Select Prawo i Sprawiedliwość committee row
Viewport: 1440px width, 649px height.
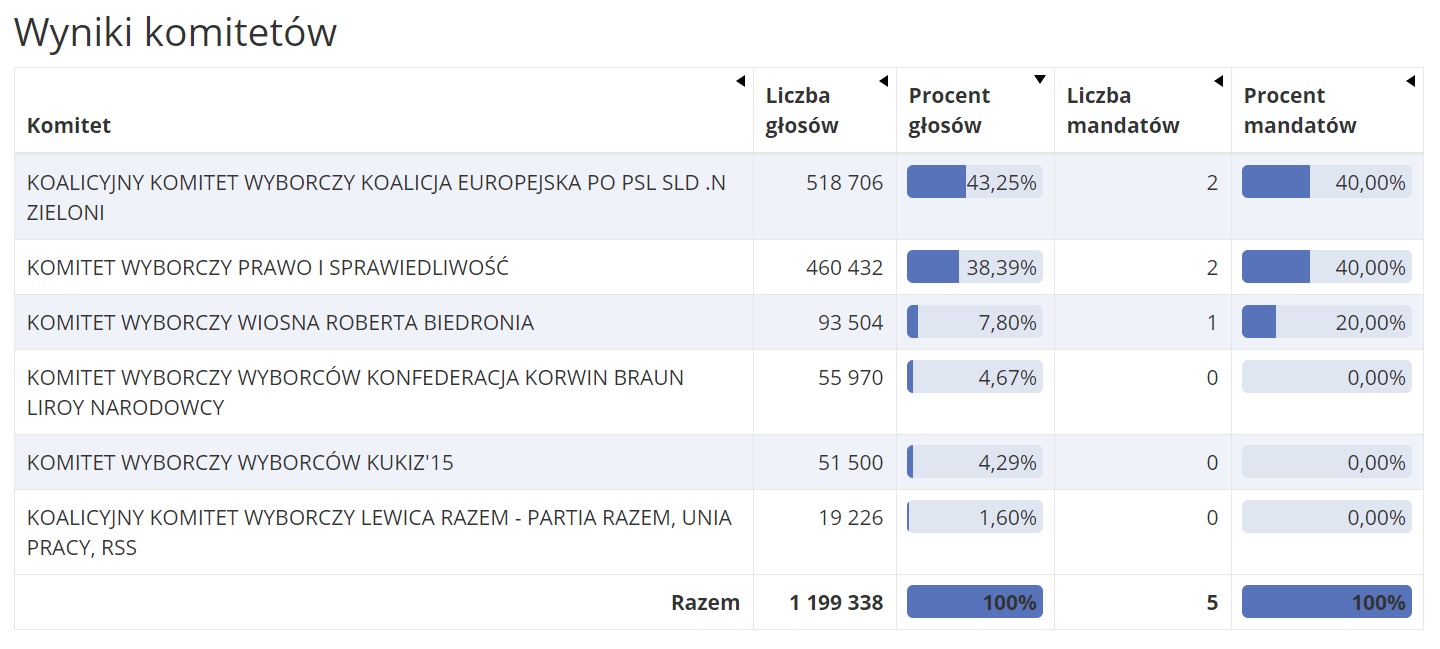point(268,267)
